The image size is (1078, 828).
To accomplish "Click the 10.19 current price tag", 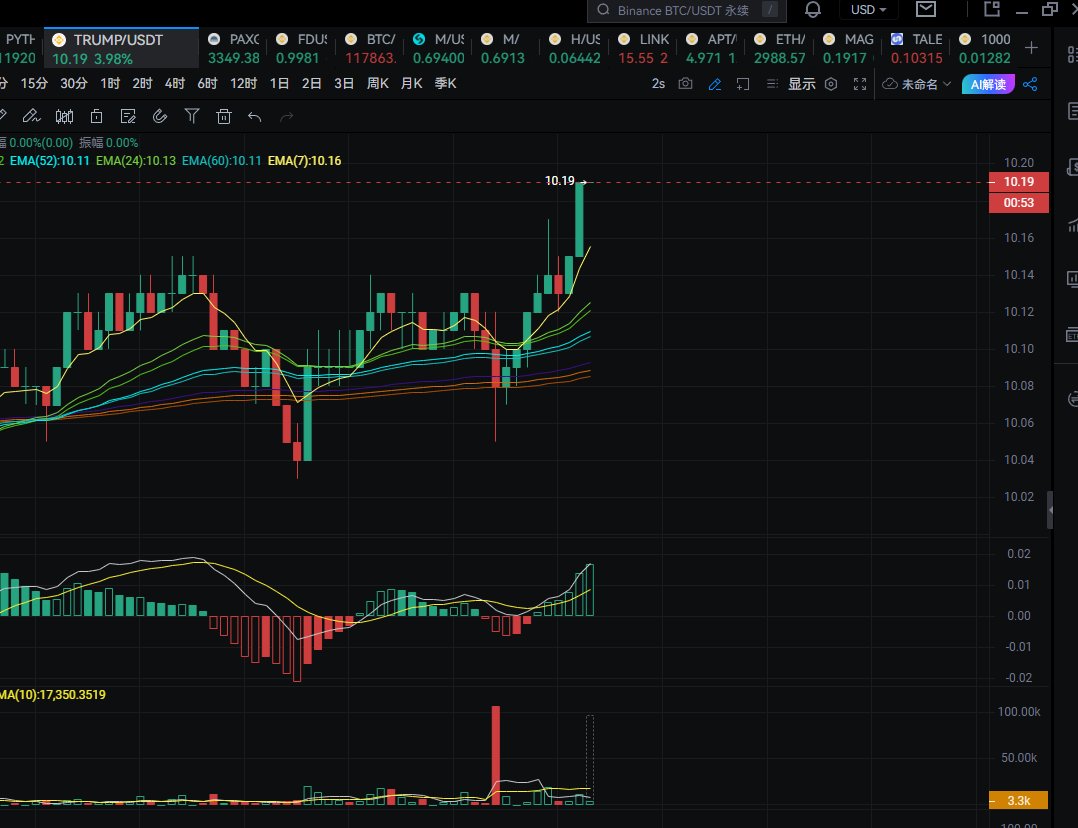I will (1019, 182).
